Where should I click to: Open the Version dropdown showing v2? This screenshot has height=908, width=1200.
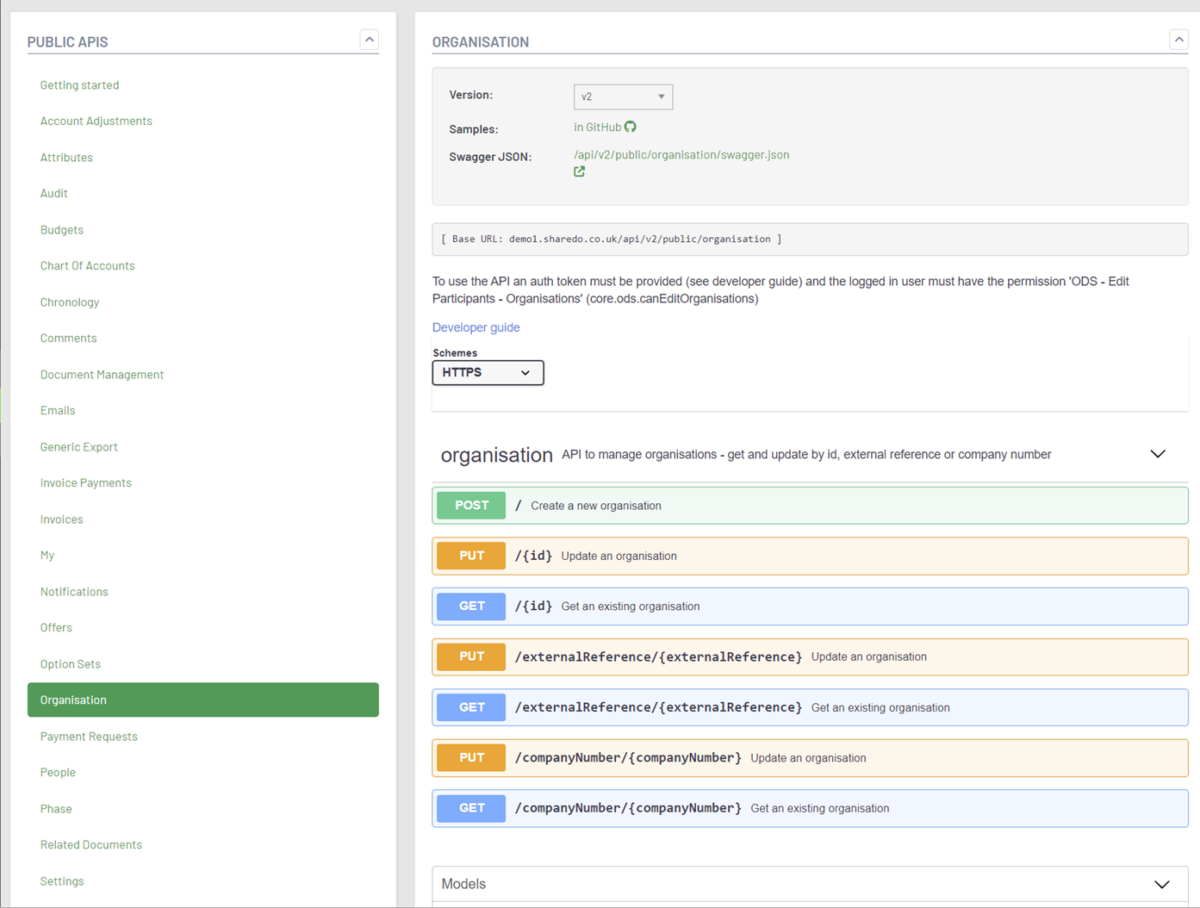click(x=622, y=96)
